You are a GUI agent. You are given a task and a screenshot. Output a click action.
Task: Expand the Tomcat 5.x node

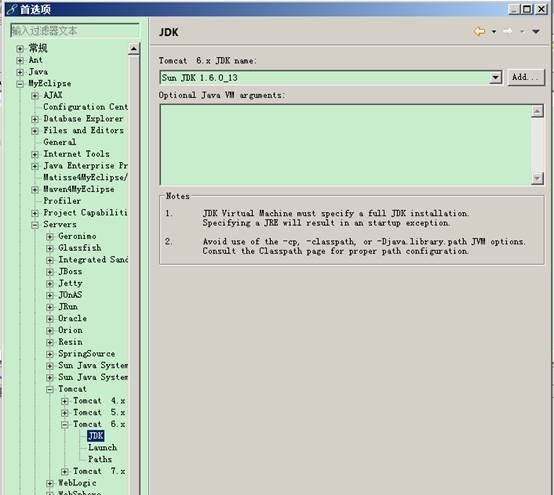pos(65,413)
